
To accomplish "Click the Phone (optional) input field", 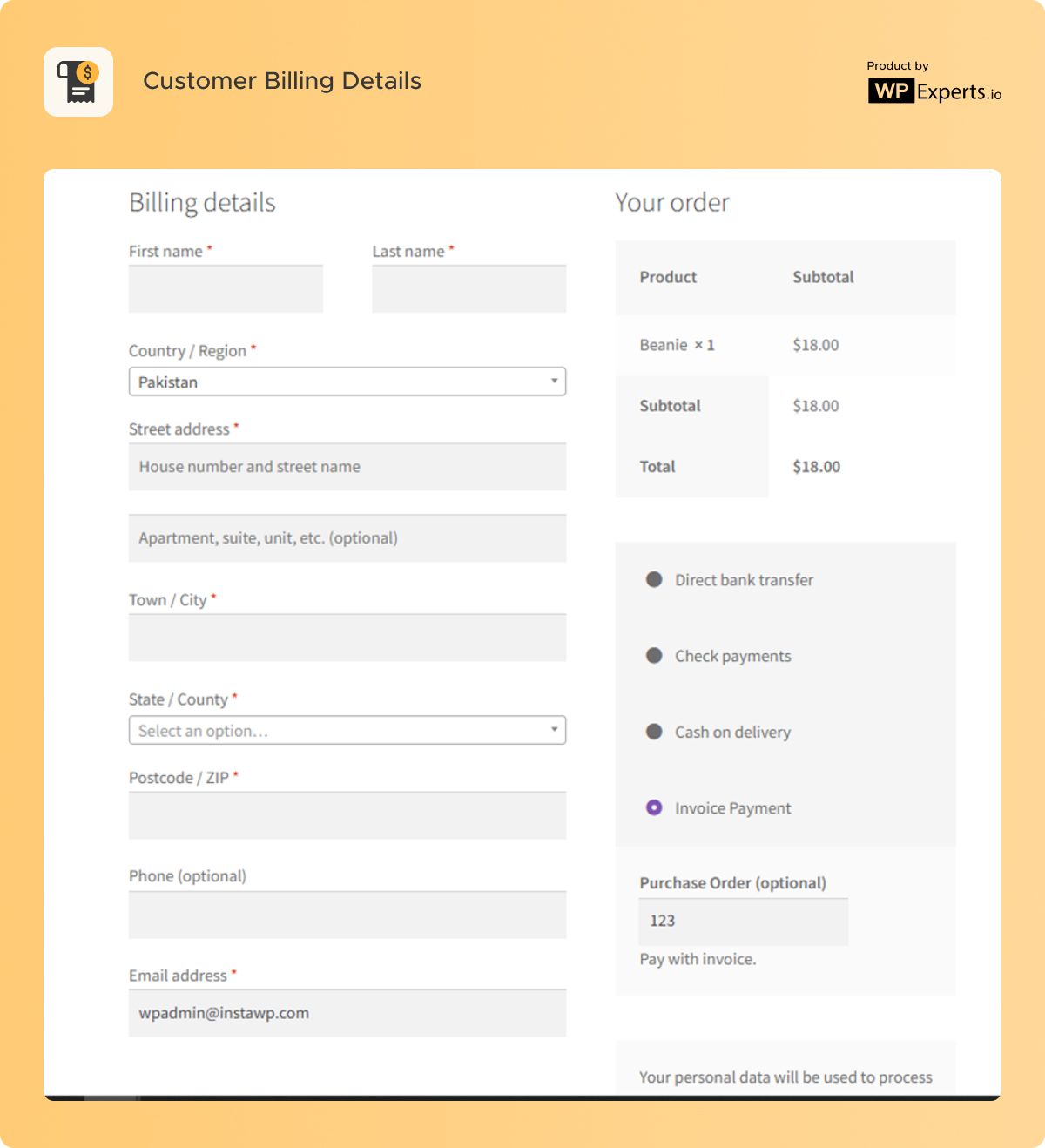I will pos(347,915).
